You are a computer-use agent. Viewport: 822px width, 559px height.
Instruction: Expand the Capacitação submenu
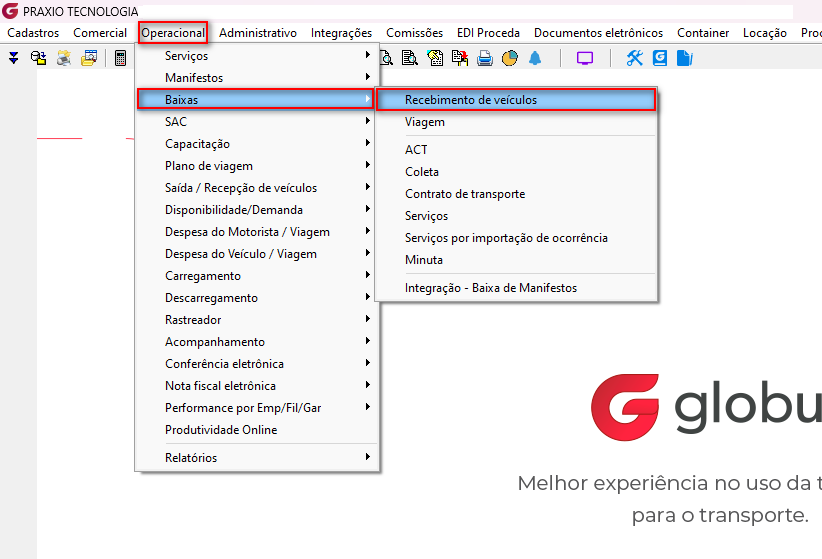pos(257,144)
